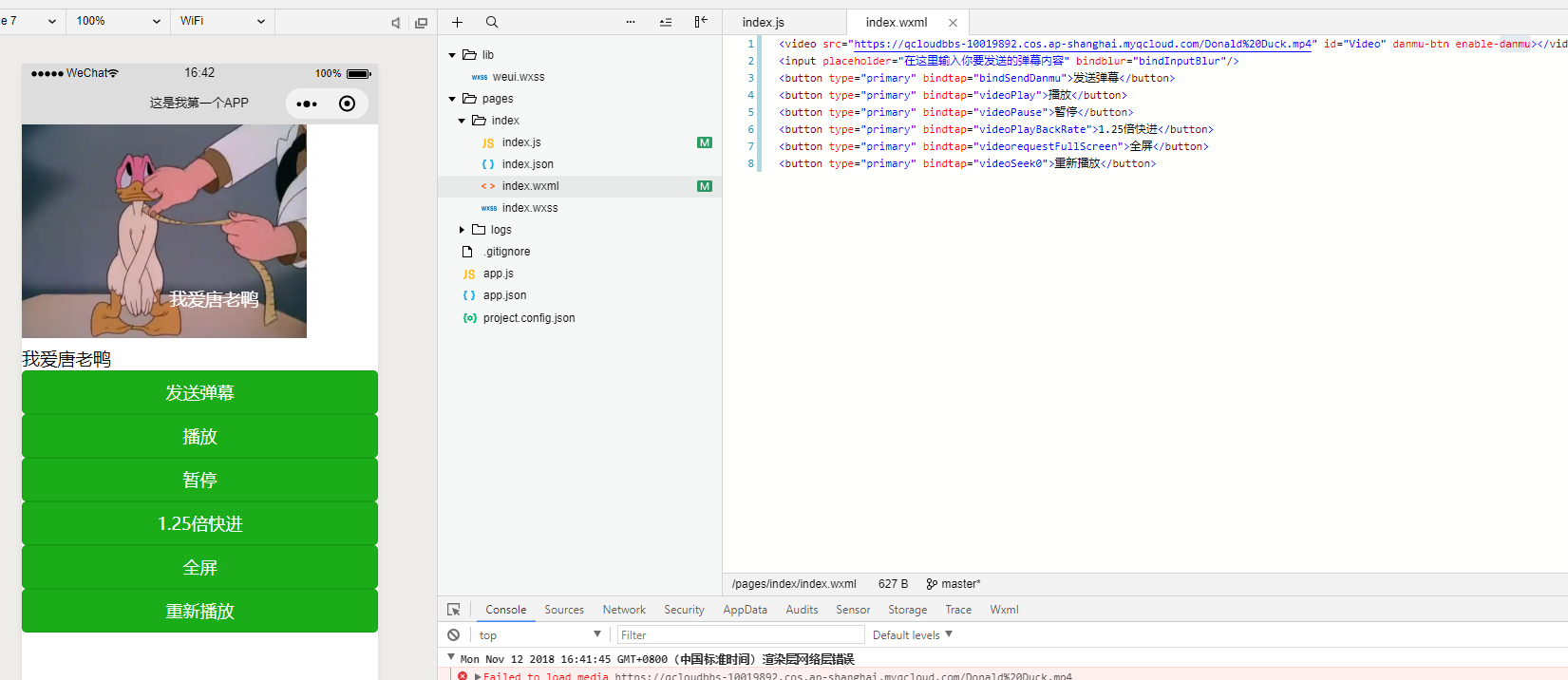Detach the simulator into a separate window
1568x680 pixels.
pyautogui.click(x=421, y=23)
